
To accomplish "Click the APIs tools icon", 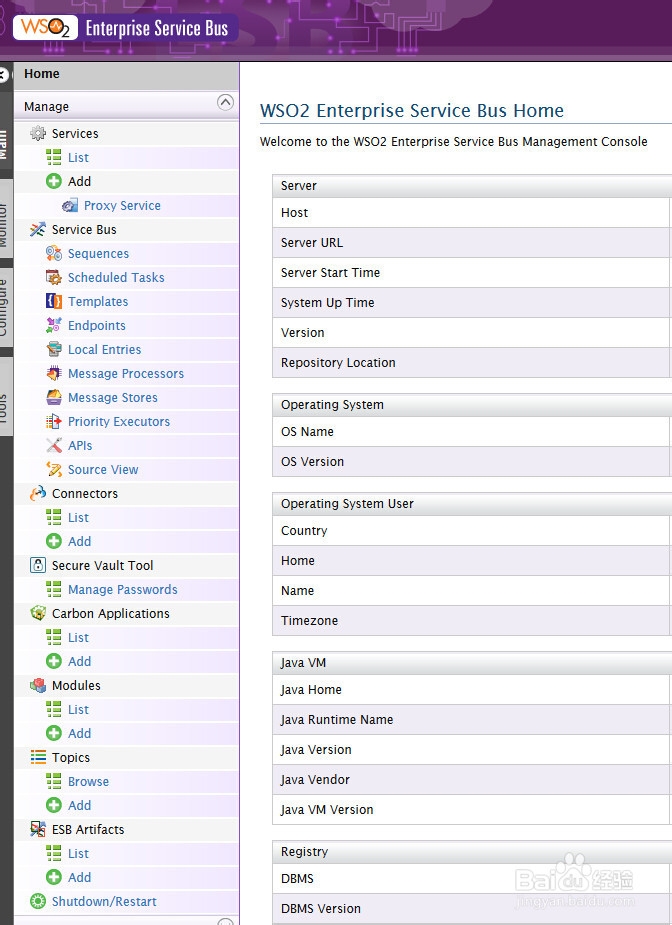I will pyautogui.click(x=54, y=445).
